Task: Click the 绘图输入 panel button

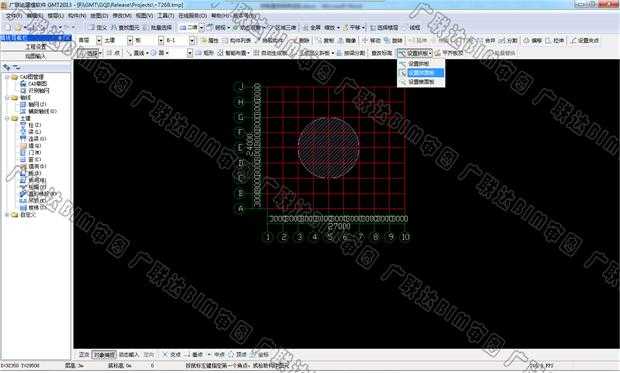Action: (x=36, y=56)
